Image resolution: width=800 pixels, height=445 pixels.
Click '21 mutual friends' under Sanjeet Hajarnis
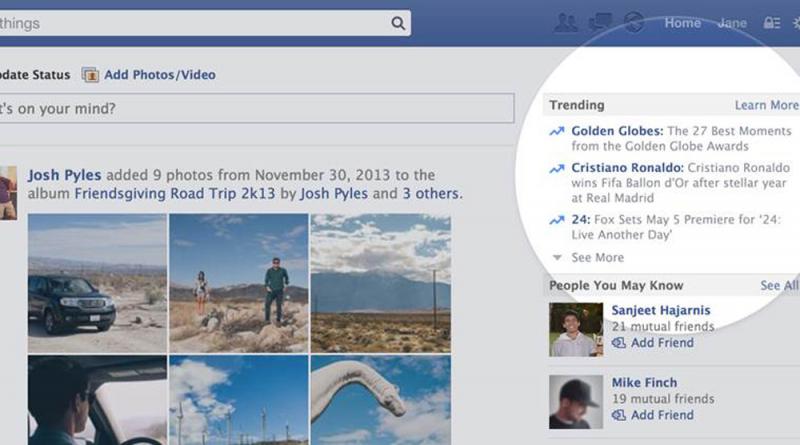coord(663,327)
